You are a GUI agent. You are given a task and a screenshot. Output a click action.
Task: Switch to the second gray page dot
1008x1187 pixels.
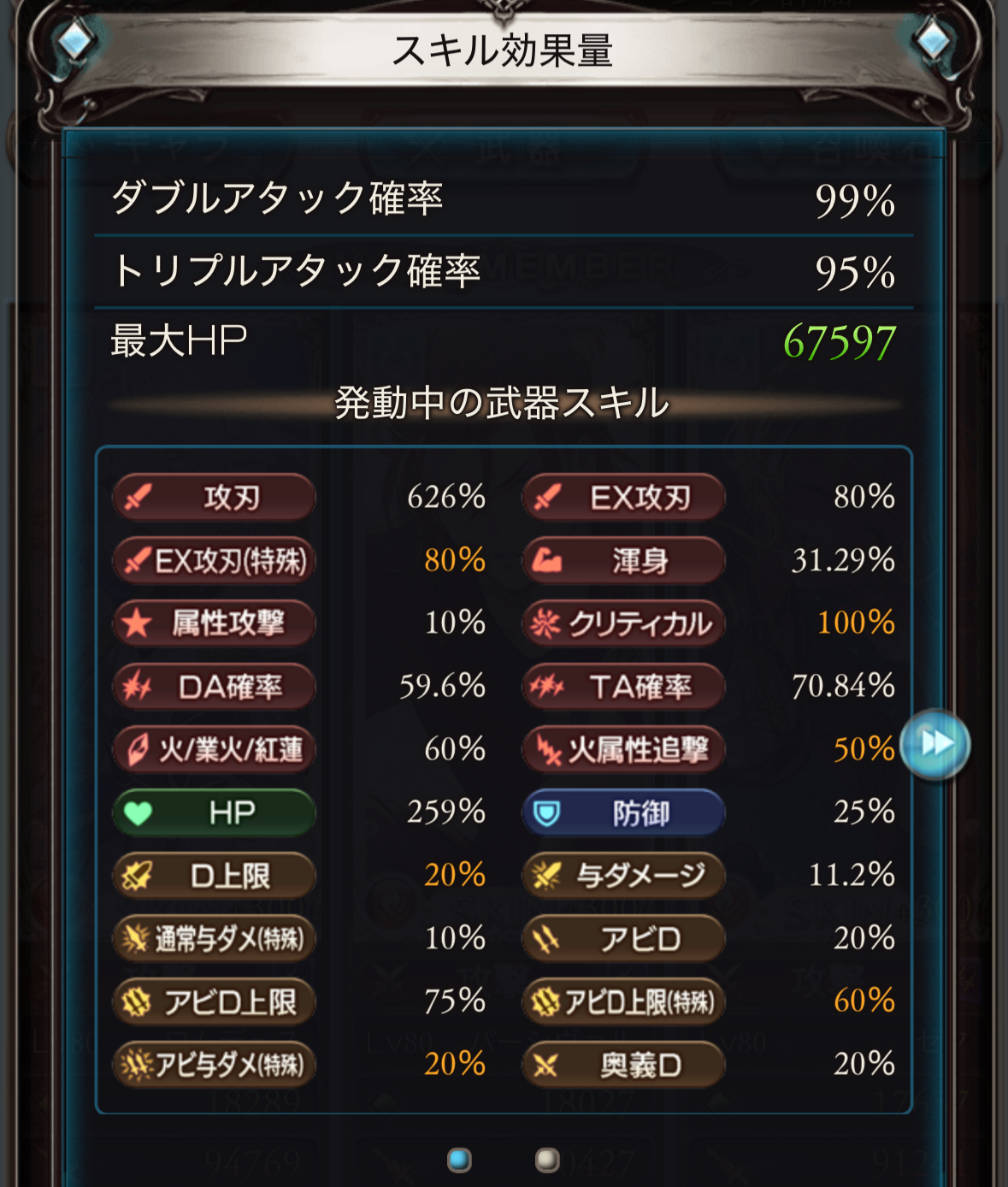[547, 1160]
